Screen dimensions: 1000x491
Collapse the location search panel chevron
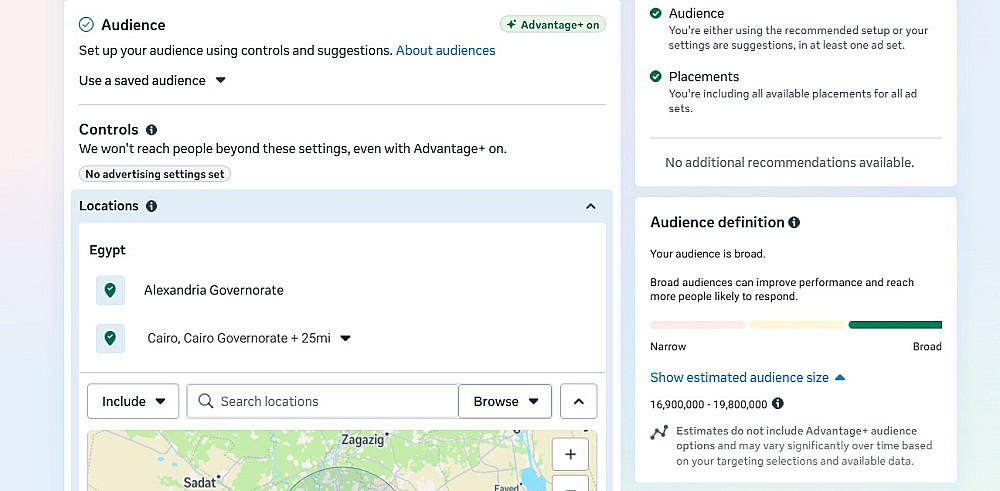point(578,401)
